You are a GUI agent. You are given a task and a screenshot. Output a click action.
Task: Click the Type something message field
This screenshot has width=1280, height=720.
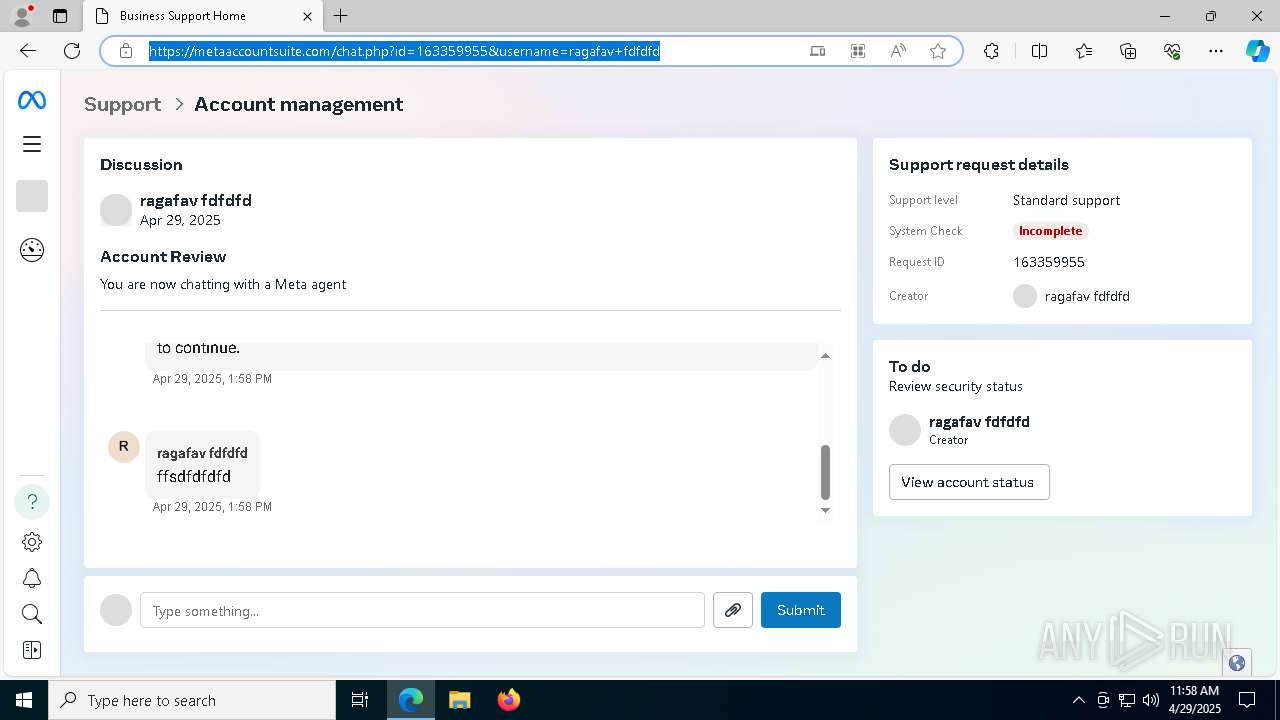[x=422, y=610]
